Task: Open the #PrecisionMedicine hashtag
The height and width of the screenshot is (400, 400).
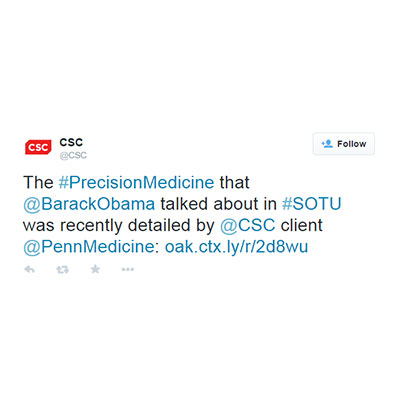Action: 136,183
